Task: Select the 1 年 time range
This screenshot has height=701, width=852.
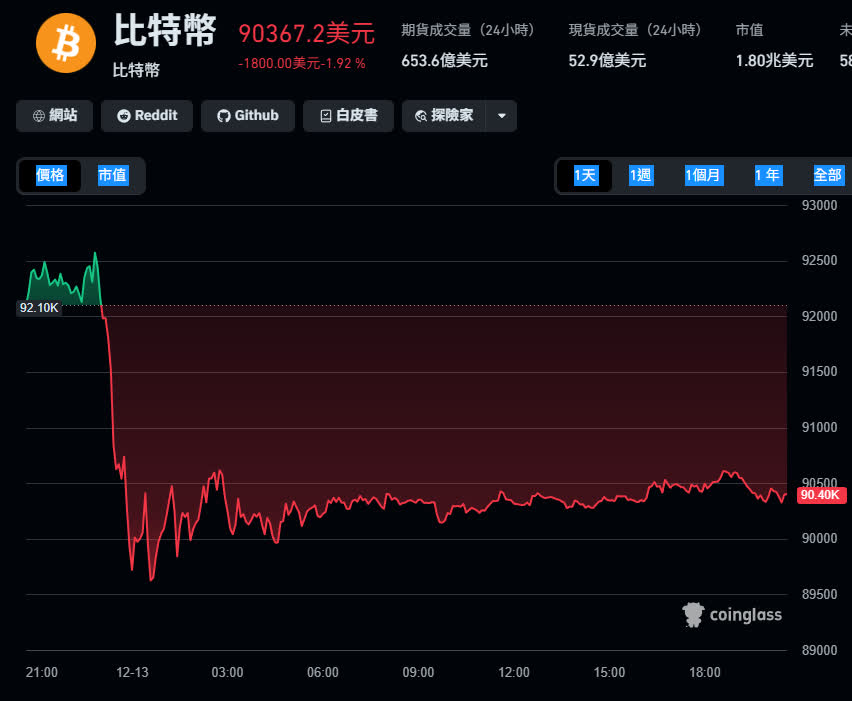Action: pos(767,176)
